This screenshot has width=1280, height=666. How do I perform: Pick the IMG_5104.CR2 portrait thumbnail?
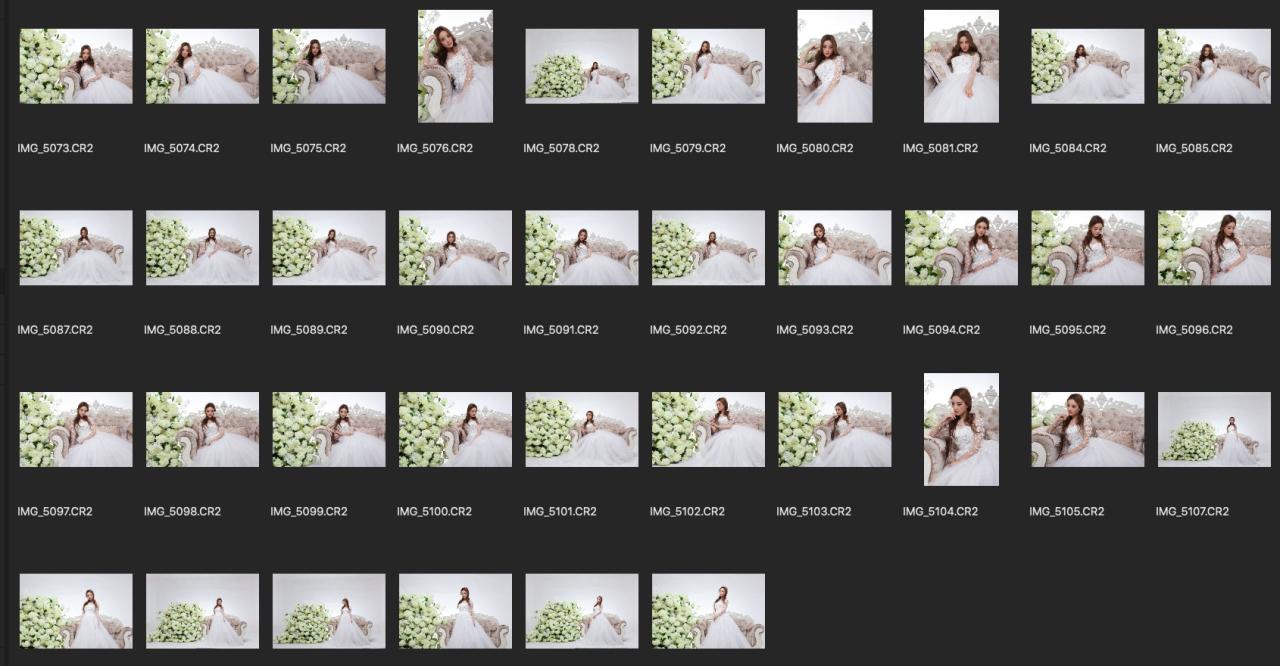[961, 429]
